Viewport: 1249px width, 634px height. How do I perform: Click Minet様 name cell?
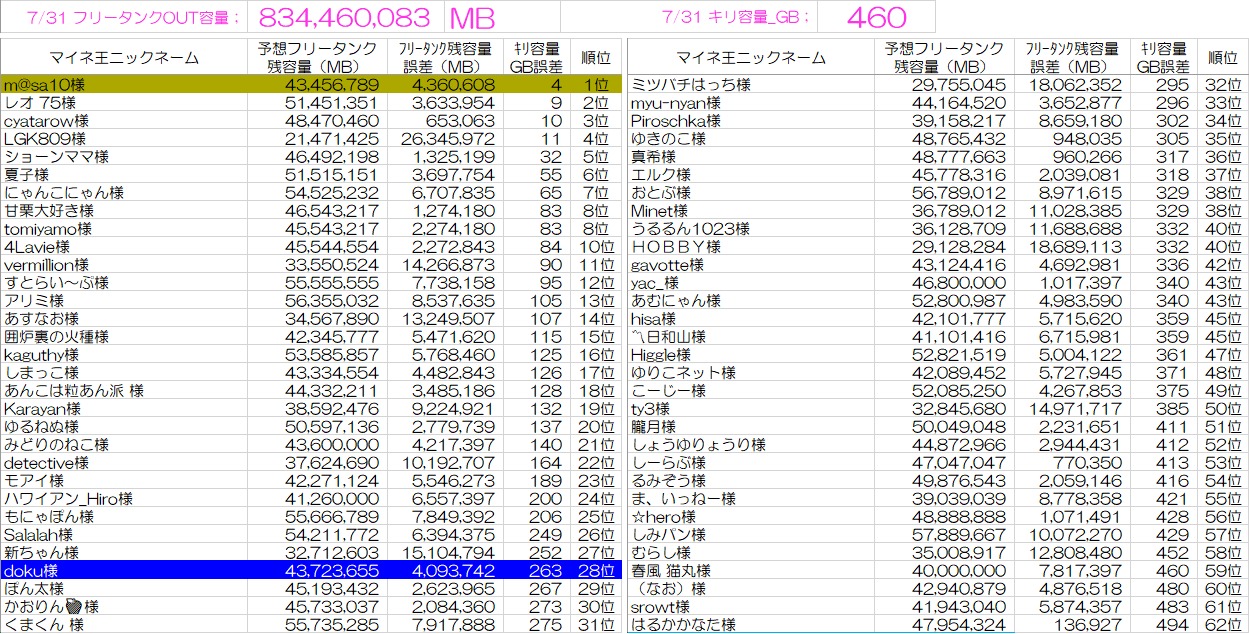click(751, 211)
